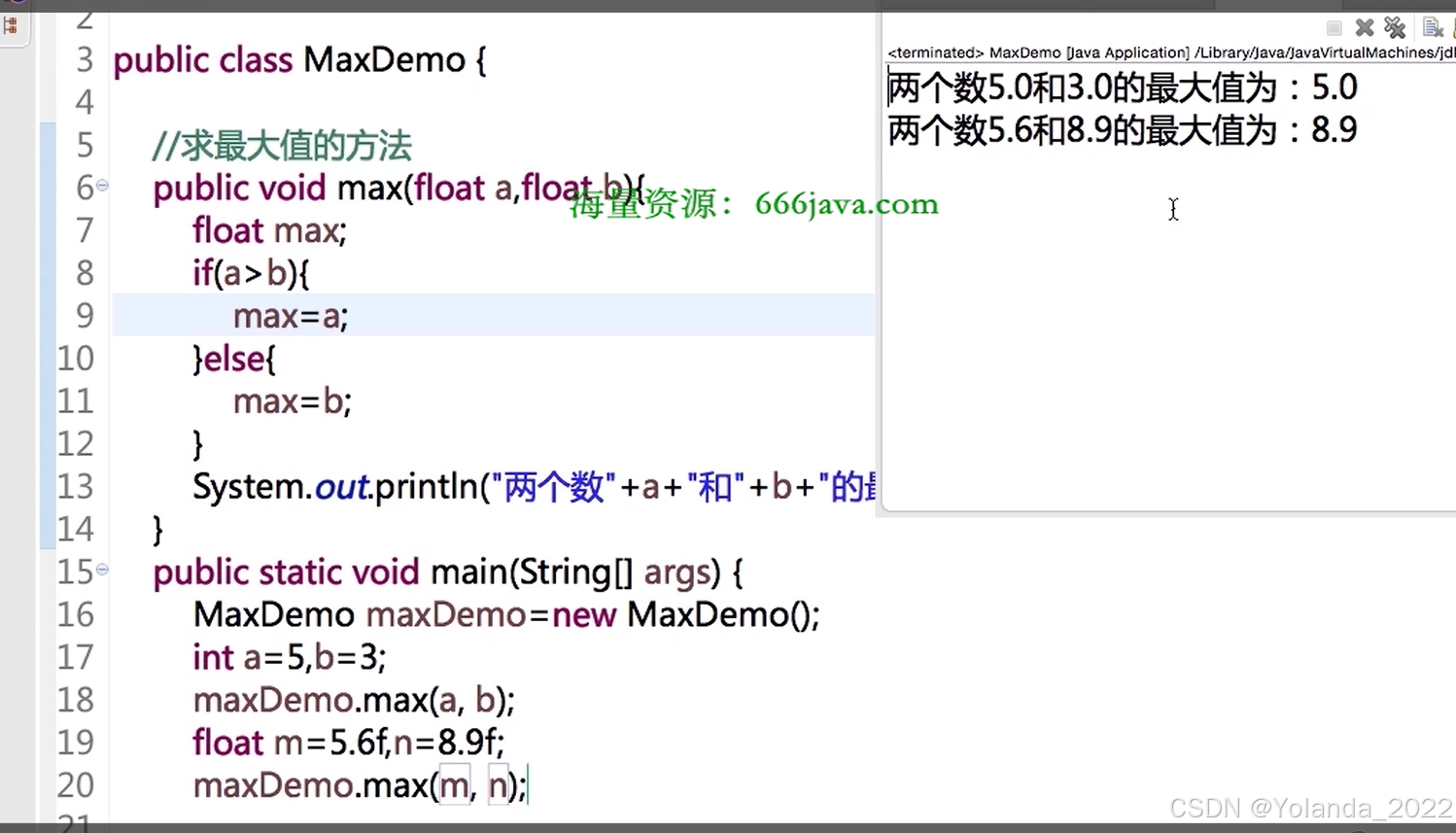The image size is (1456, 833).
Task: Click console output line ending with 5.0
Action: [x=1122, y=87]
